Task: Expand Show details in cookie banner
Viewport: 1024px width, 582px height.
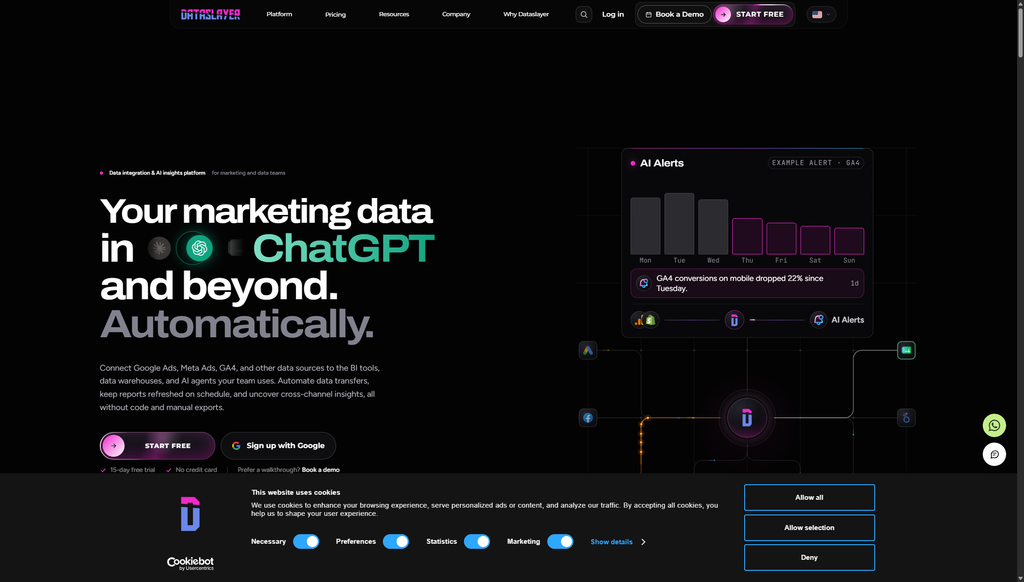Action: [x=618, y=542]
